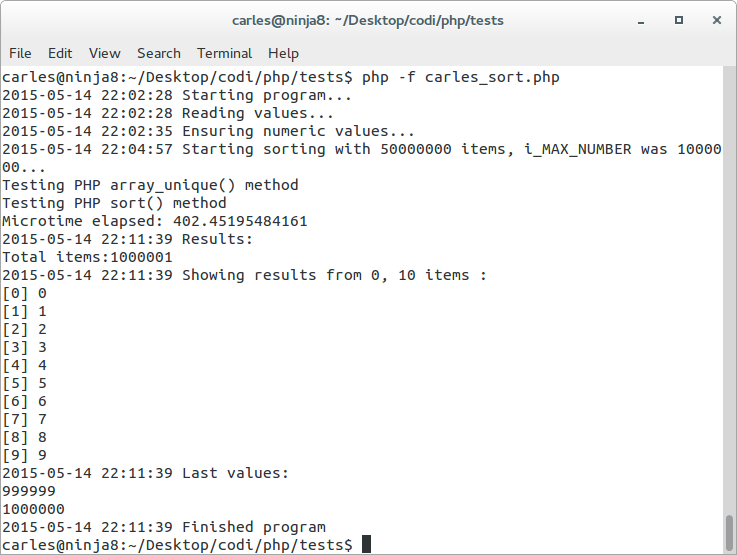Click the '1000000' last value line
The image size is (737, 555).
(33, 509)
